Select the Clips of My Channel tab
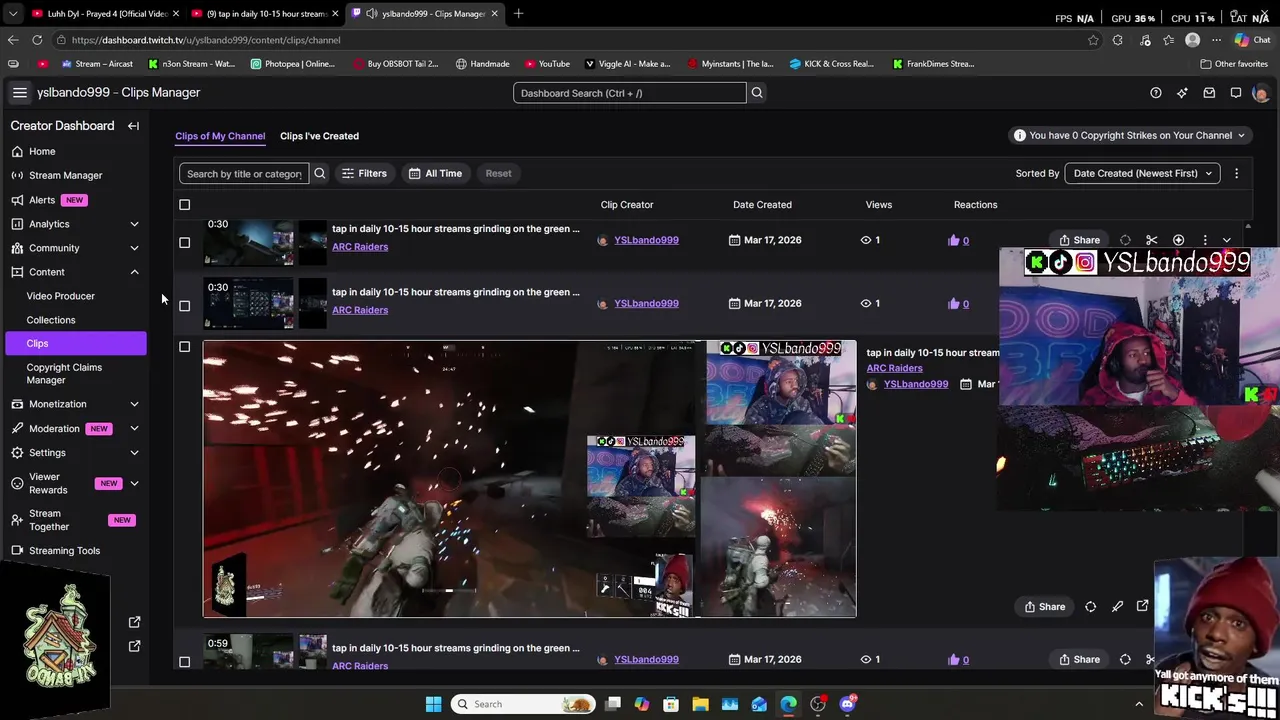The image size is (1280, 720). click(x=220, y=136)
